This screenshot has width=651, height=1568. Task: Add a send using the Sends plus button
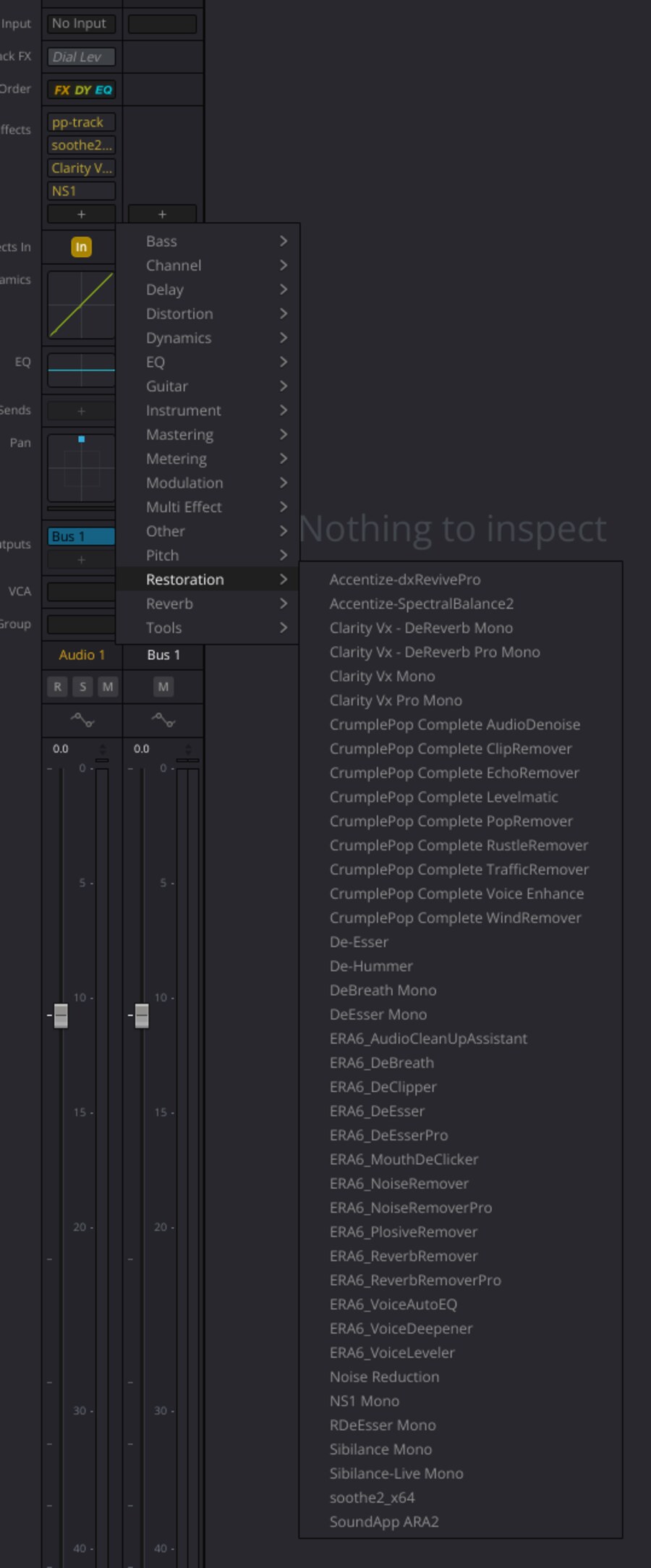click(x=81, y=411)
